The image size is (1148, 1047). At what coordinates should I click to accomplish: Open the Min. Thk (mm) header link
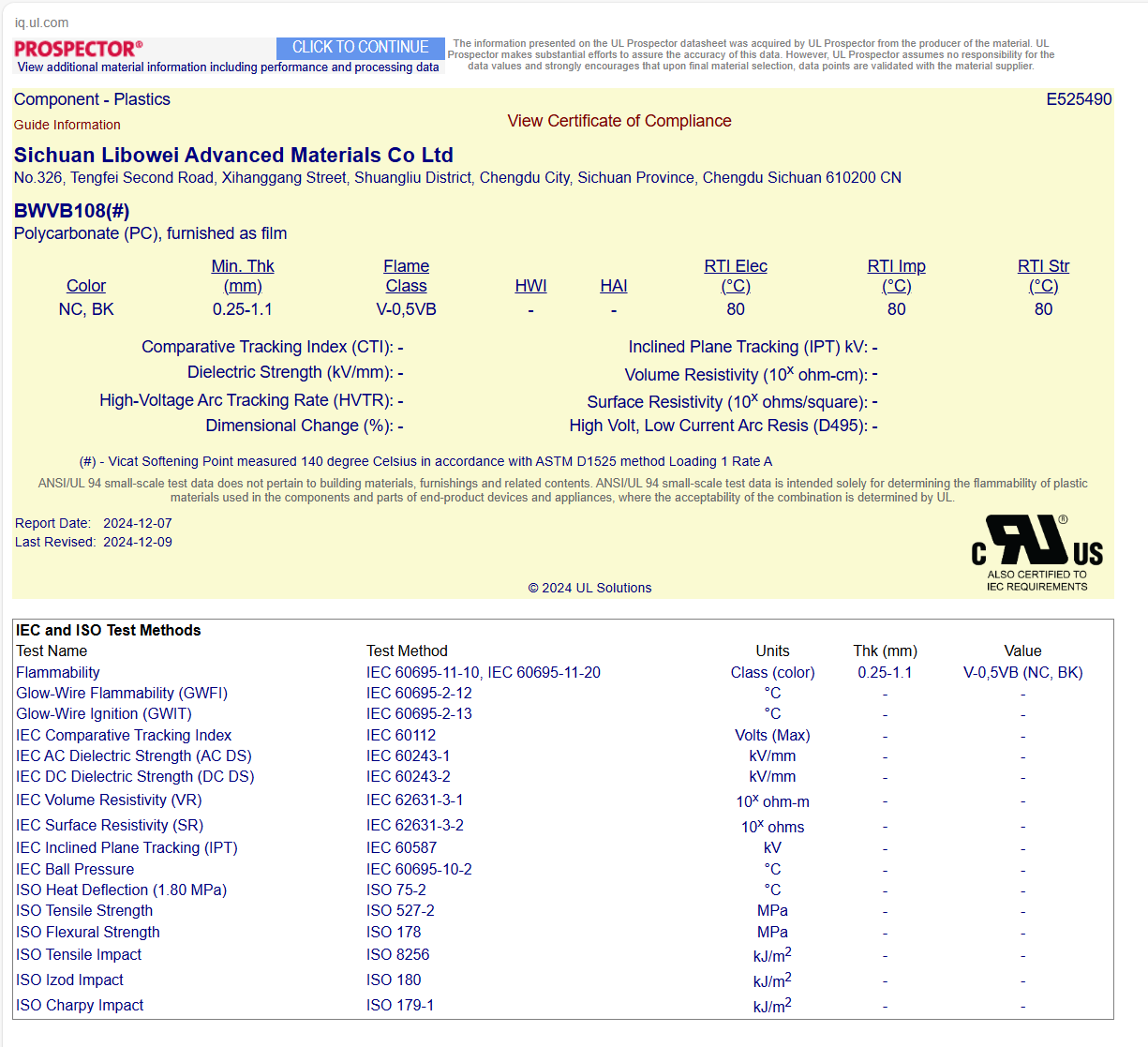click(x=243, y=277)
